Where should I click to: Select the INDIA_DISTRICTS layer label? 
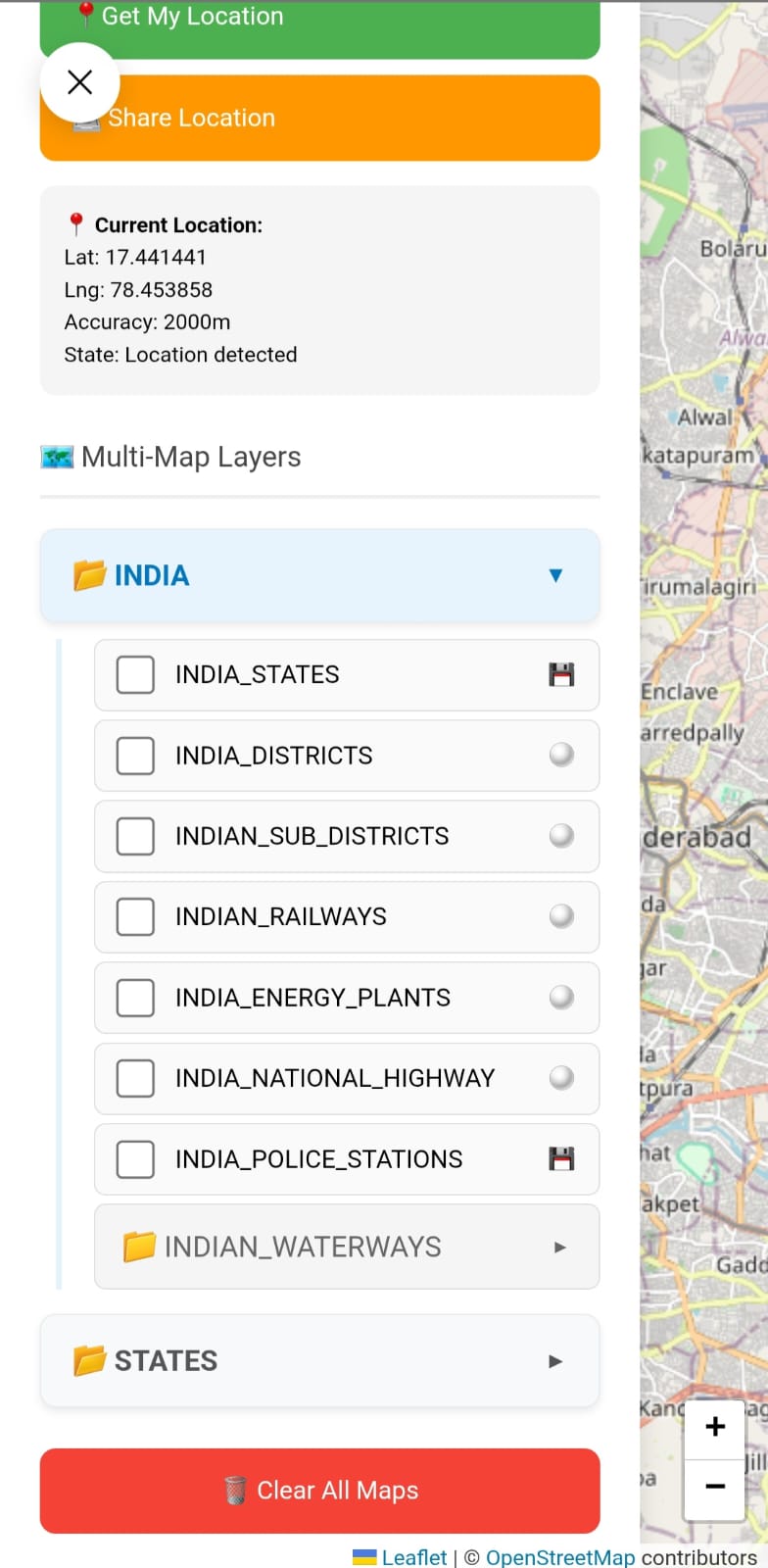click(274, 756)
